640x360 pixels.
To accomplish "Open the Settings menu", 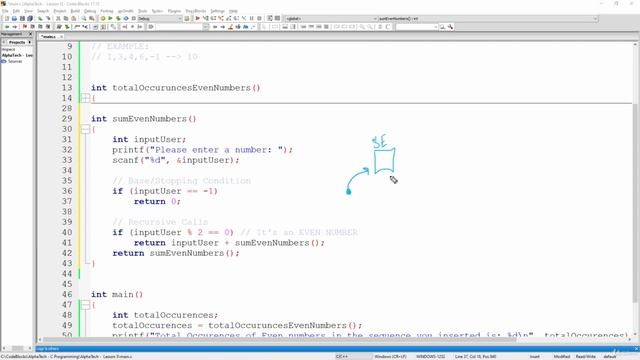I will pyautogui.click(x=218, y=11).
